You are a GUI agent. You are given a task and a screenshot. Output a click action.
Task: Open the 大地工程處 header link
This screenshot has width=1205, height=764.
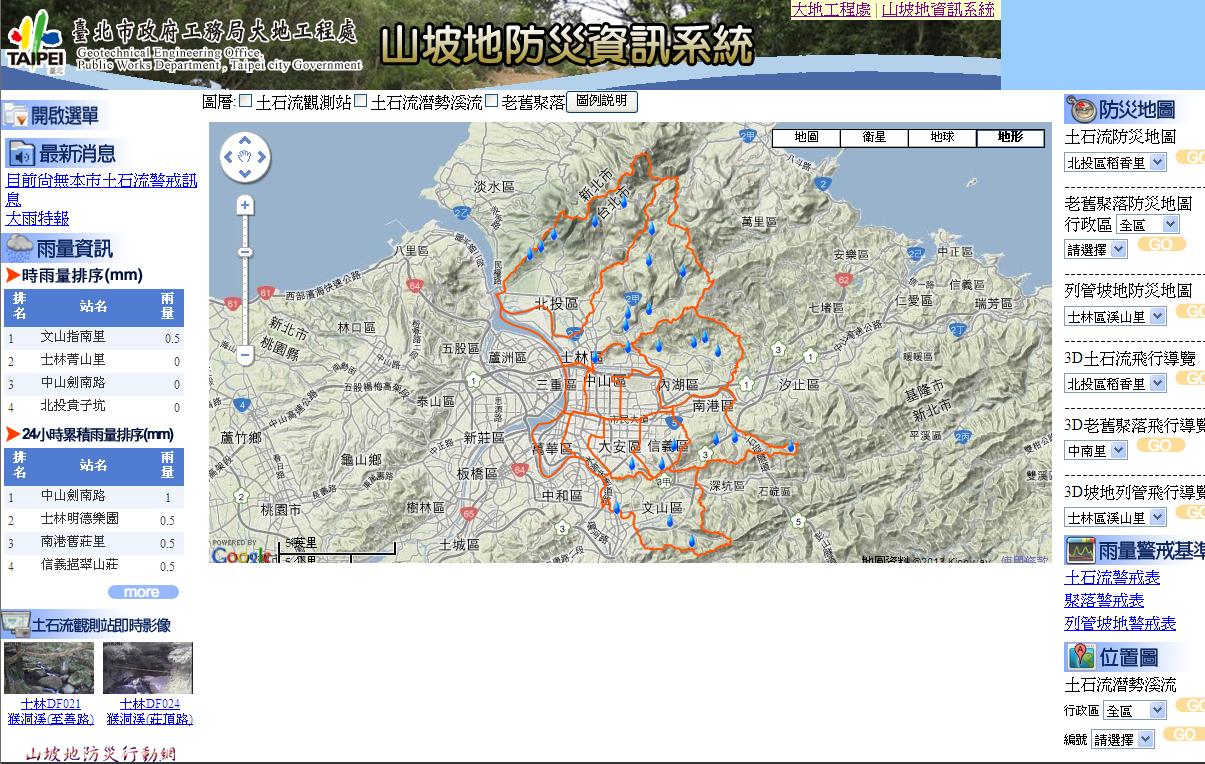click(831, 10)
